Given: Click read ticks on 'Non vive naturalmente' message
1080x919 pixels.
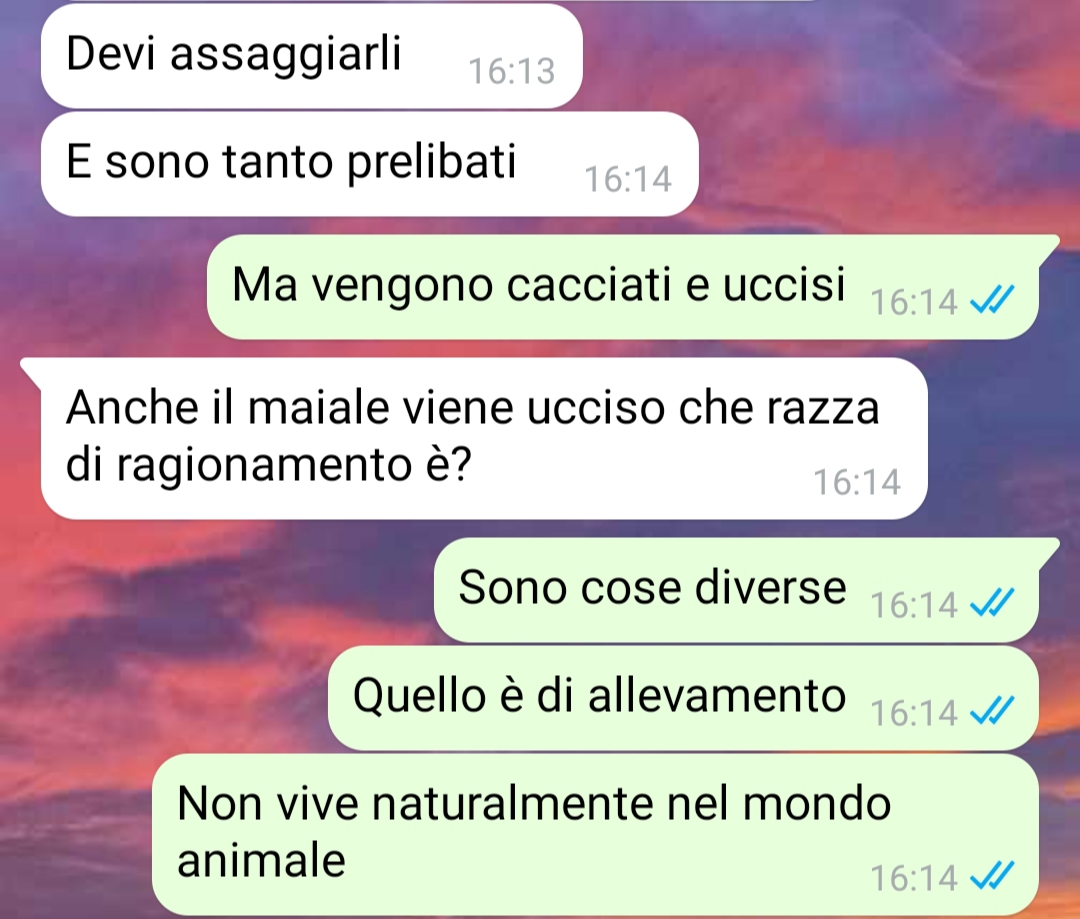Looking at the screenshot, I should pyautogui.click(x=992, y=876).
